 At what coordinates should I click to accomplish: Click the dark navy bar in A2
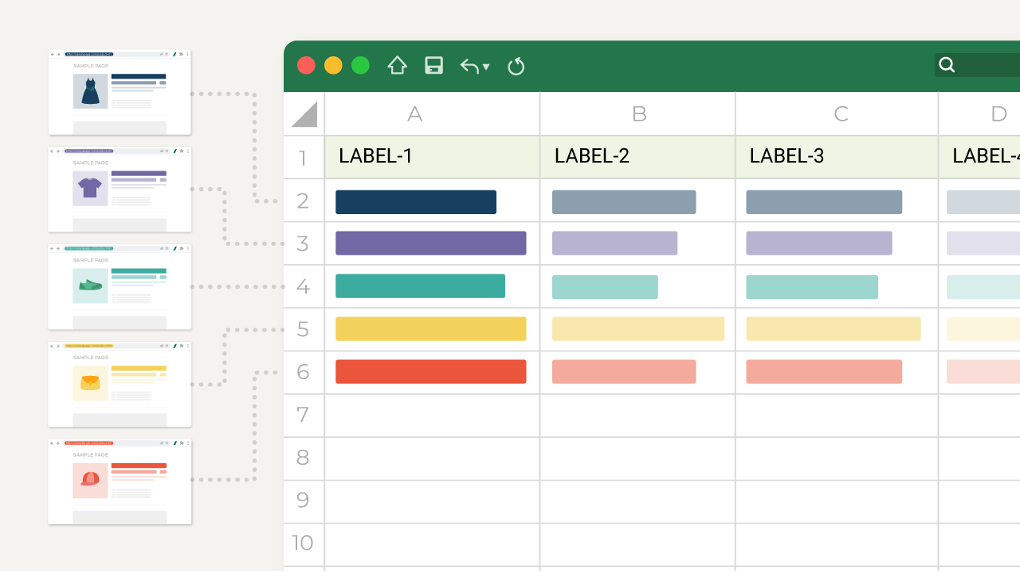click(416, 202)
